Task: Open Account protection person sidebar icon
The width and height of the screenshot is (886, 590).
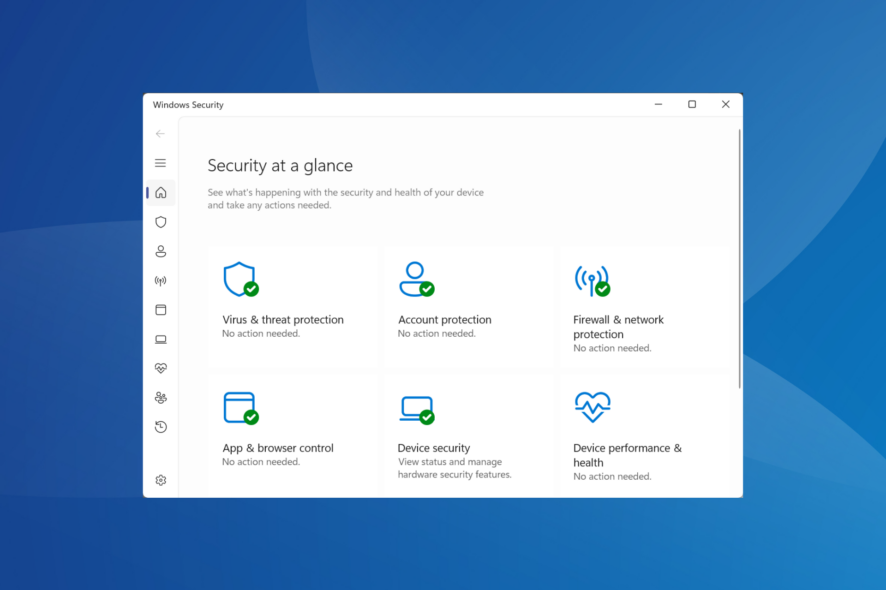Action: (x=161, y=251)
